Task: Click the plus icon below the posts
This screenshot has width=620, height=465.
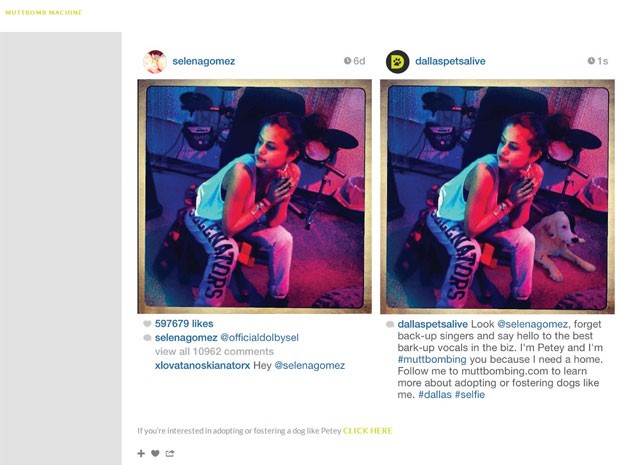Action: [x=141, y=453]
